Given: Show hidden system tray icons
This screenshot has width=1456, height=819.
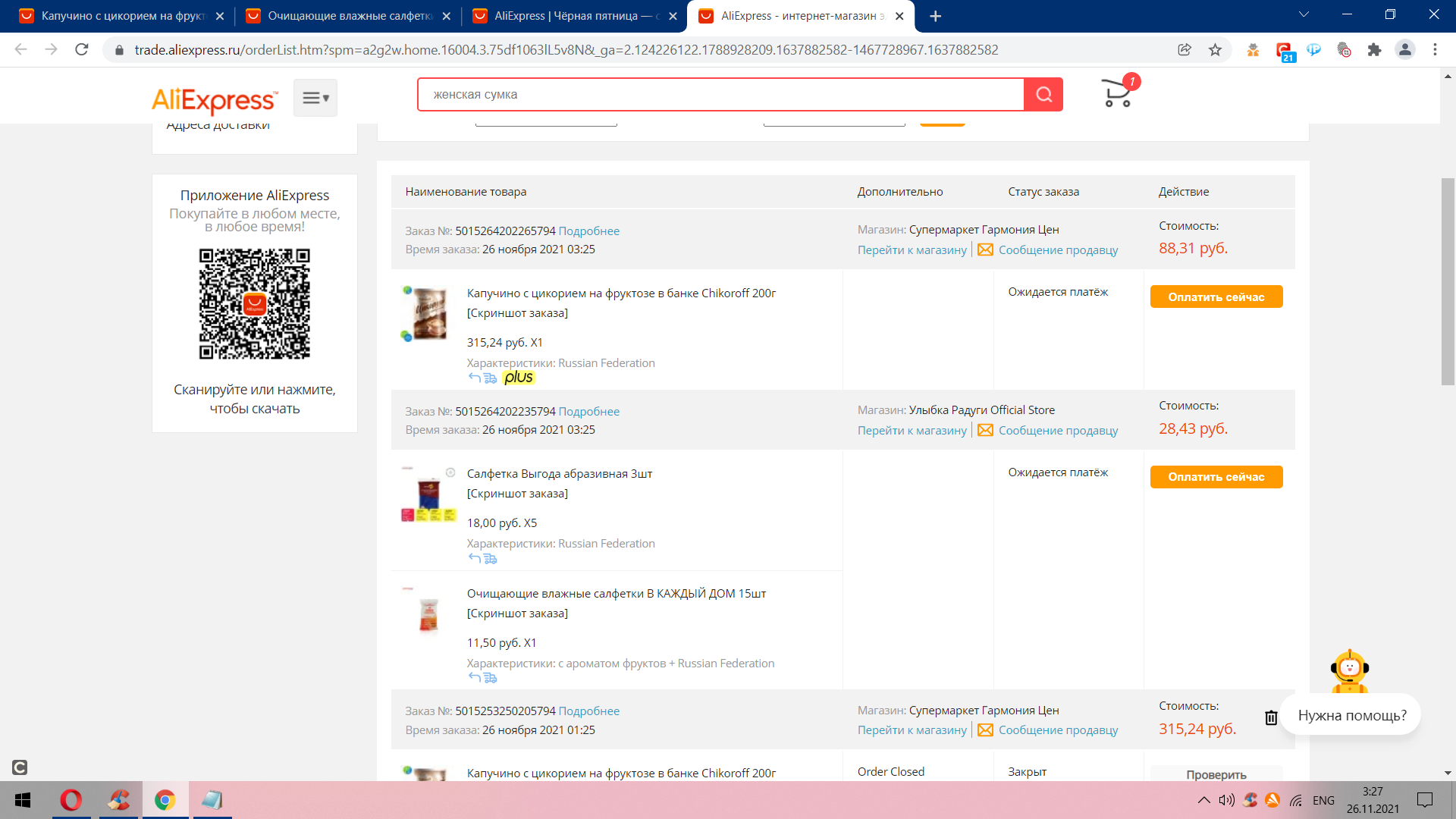Looking at the screenshot, I should click(1203, 800).
